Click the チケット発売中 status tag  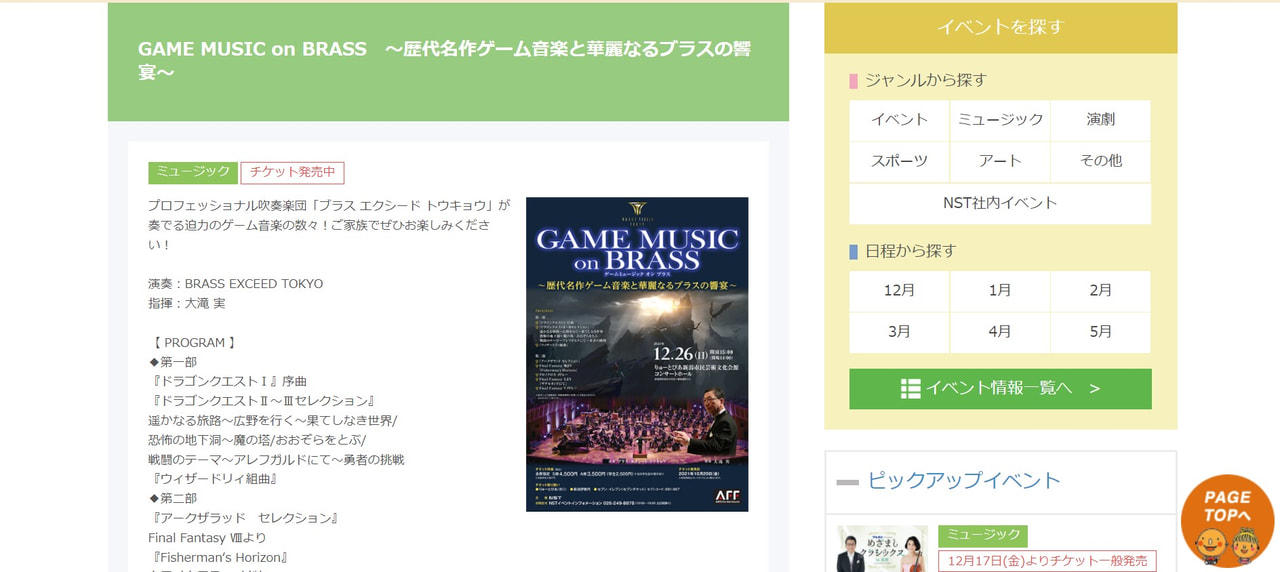pyautogui.click(x=292, y=173)
